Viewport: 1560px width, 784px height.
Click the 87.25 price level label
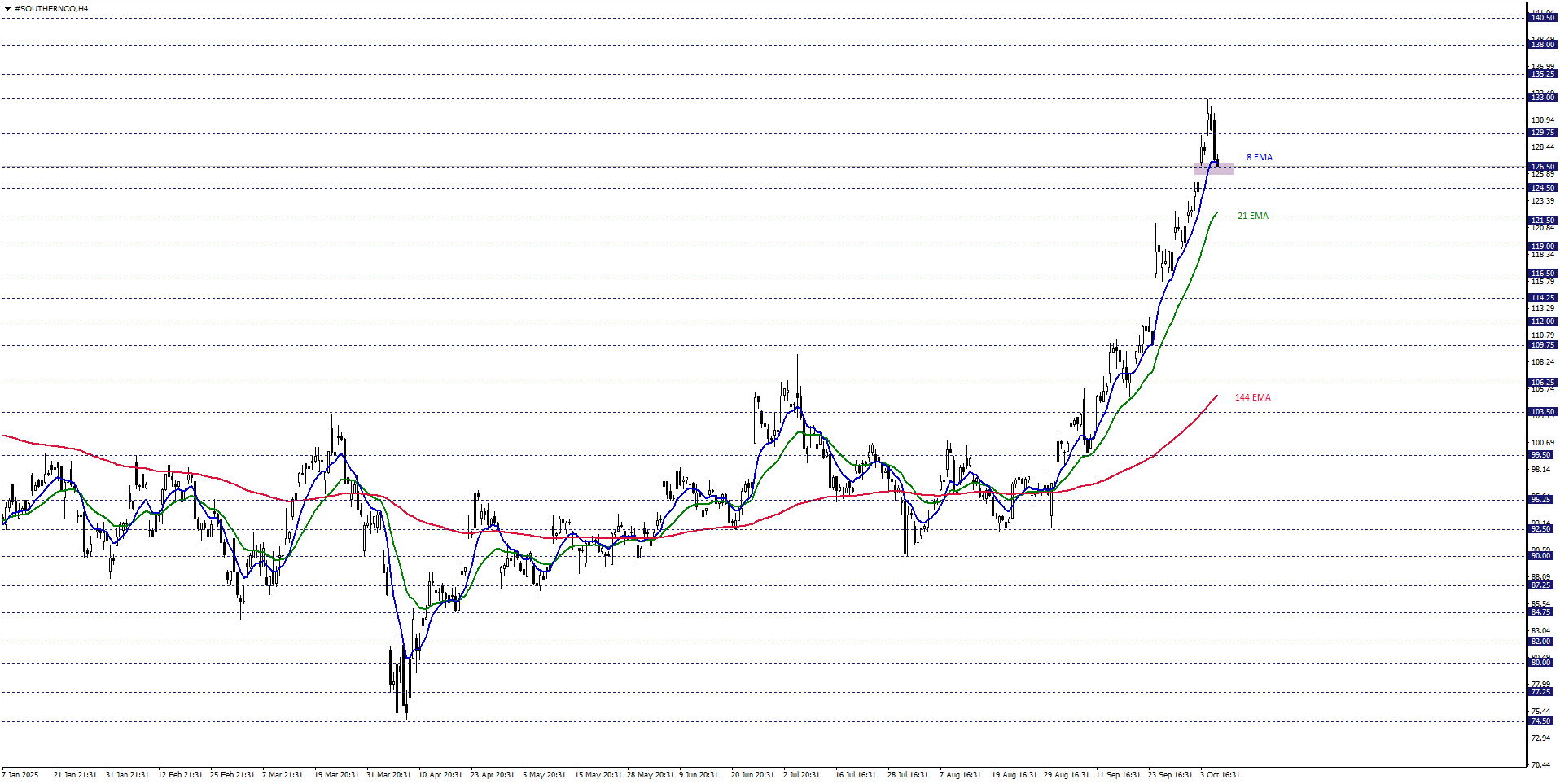pos(1540,585)
